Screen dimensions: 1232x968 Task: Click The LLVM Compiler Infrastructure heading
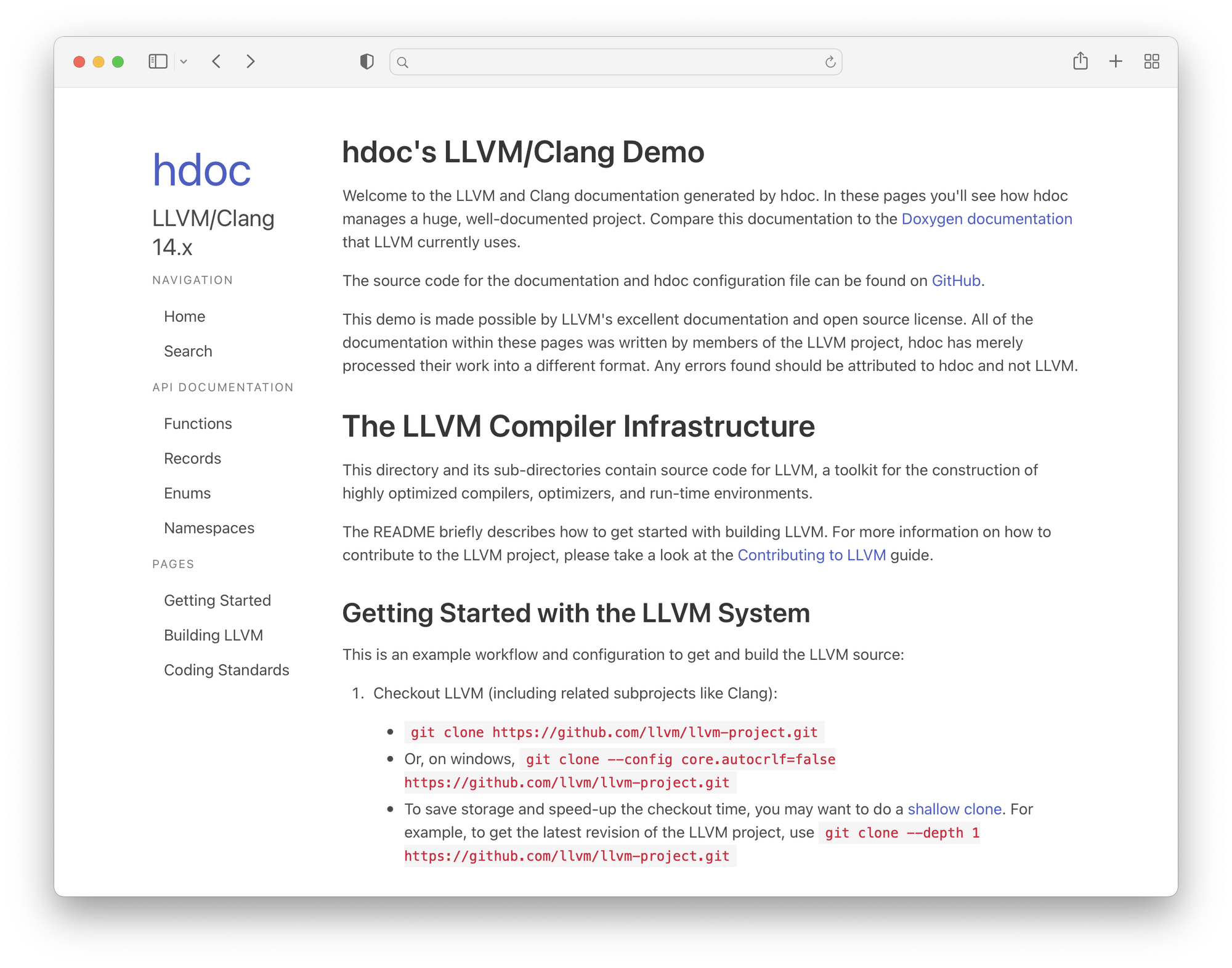(578, 426)
